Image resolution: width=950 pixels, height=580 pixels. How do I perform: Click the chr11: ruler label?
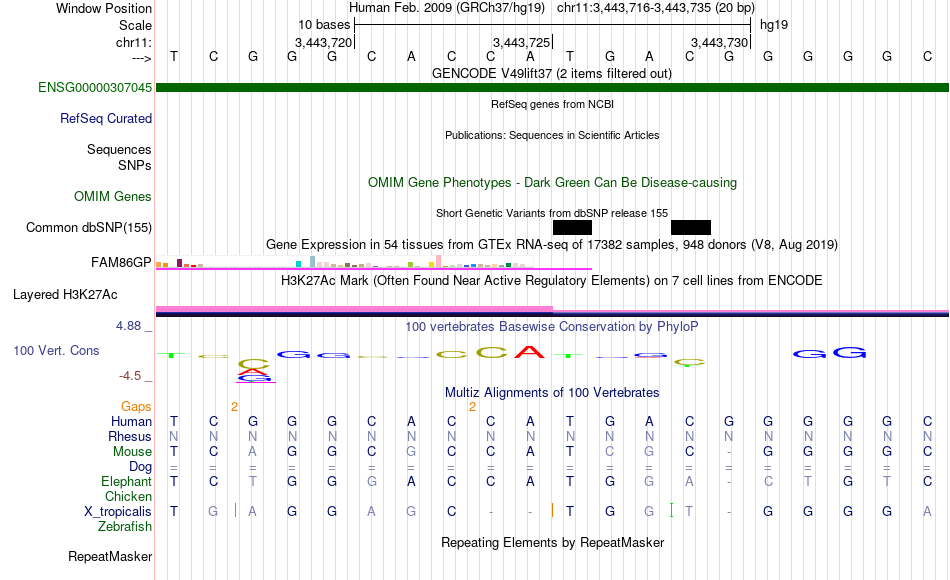(133, 42)
